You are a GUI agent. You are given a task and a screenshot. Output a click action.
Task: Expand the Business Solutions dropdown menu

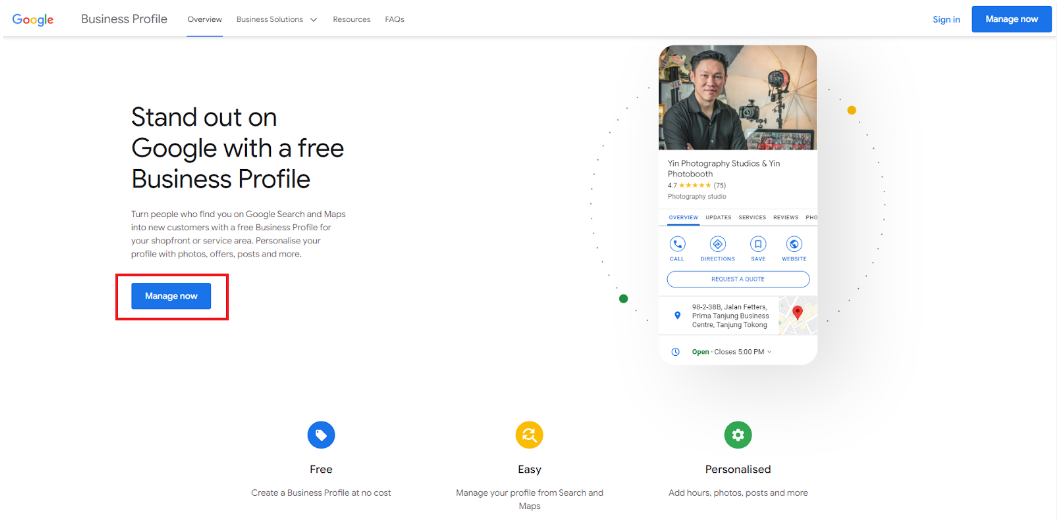pyautogui.click(x=277, y=20)
